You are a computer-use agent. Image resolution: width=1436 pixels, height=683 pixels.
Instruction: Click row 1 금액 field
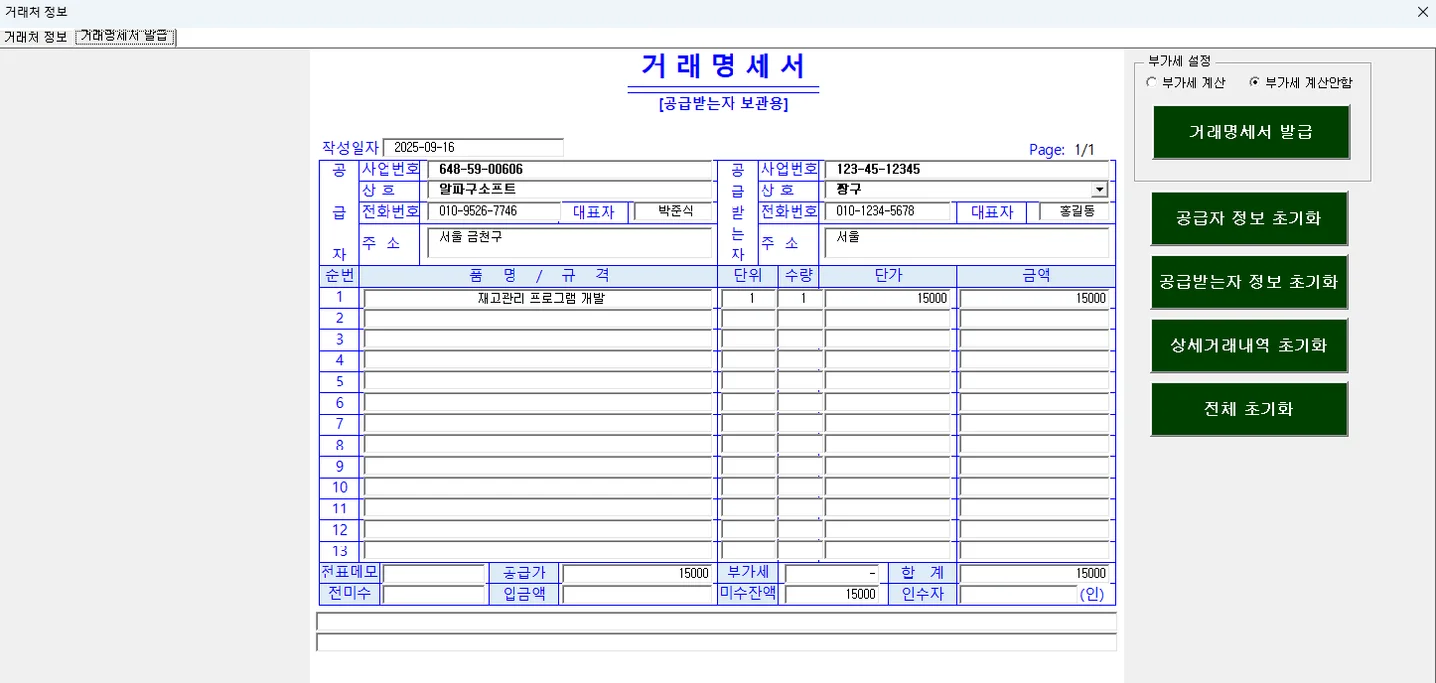[1035, 298]
